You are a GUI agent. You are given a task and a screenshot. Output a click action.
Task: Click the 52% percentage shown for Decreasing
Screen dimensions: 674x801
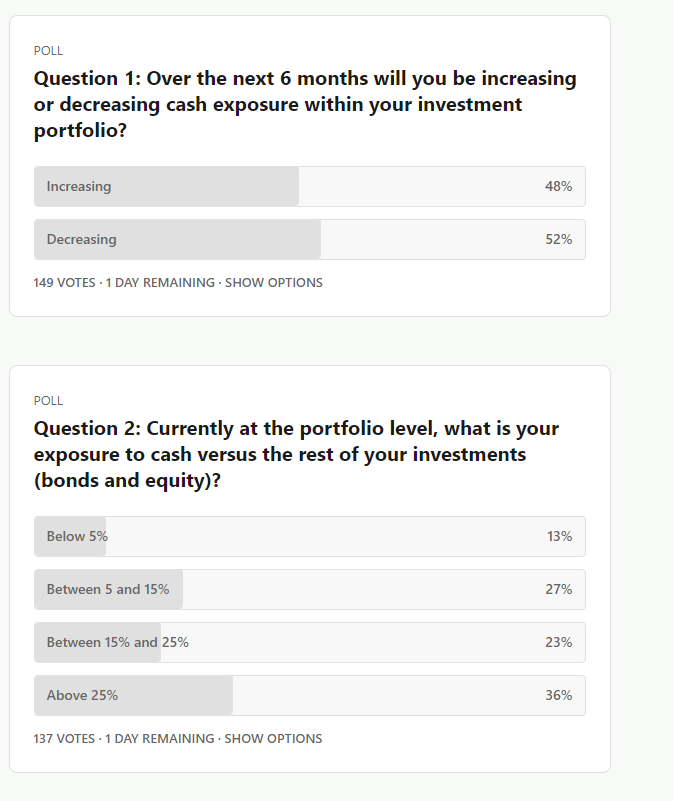click(x=561, y=239)
